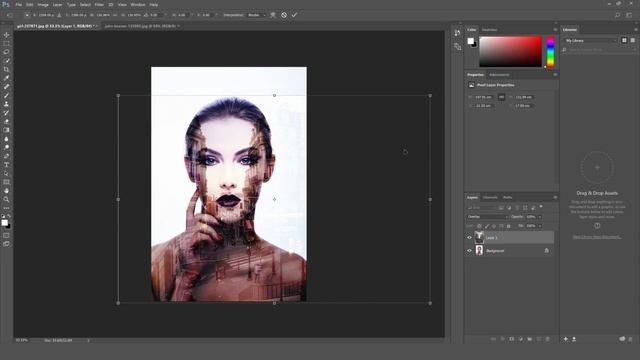Open the Layers panel flyout menu

[555, 198]
